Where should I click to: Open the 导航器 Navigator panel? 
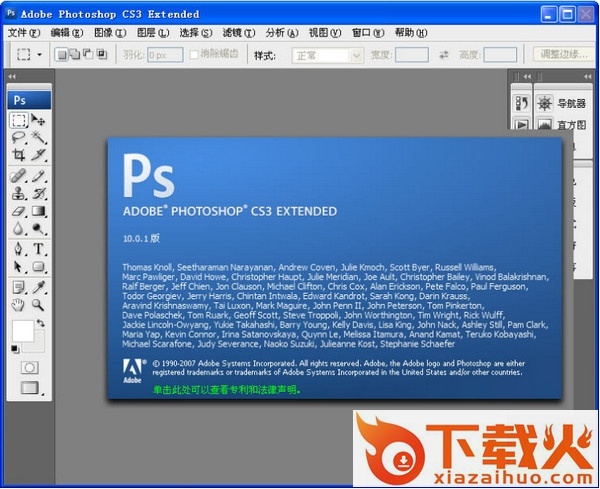coord(562,103)
